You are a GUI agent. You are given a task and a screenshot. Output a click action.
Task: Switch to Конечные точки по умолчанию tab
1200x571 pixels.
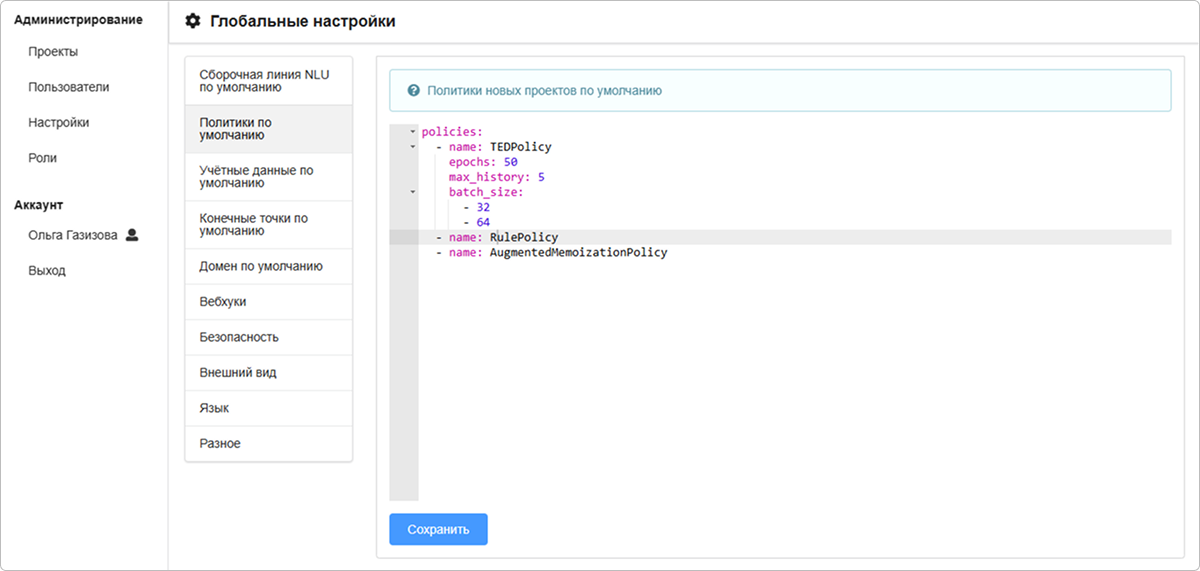click(x=268, y=225)
